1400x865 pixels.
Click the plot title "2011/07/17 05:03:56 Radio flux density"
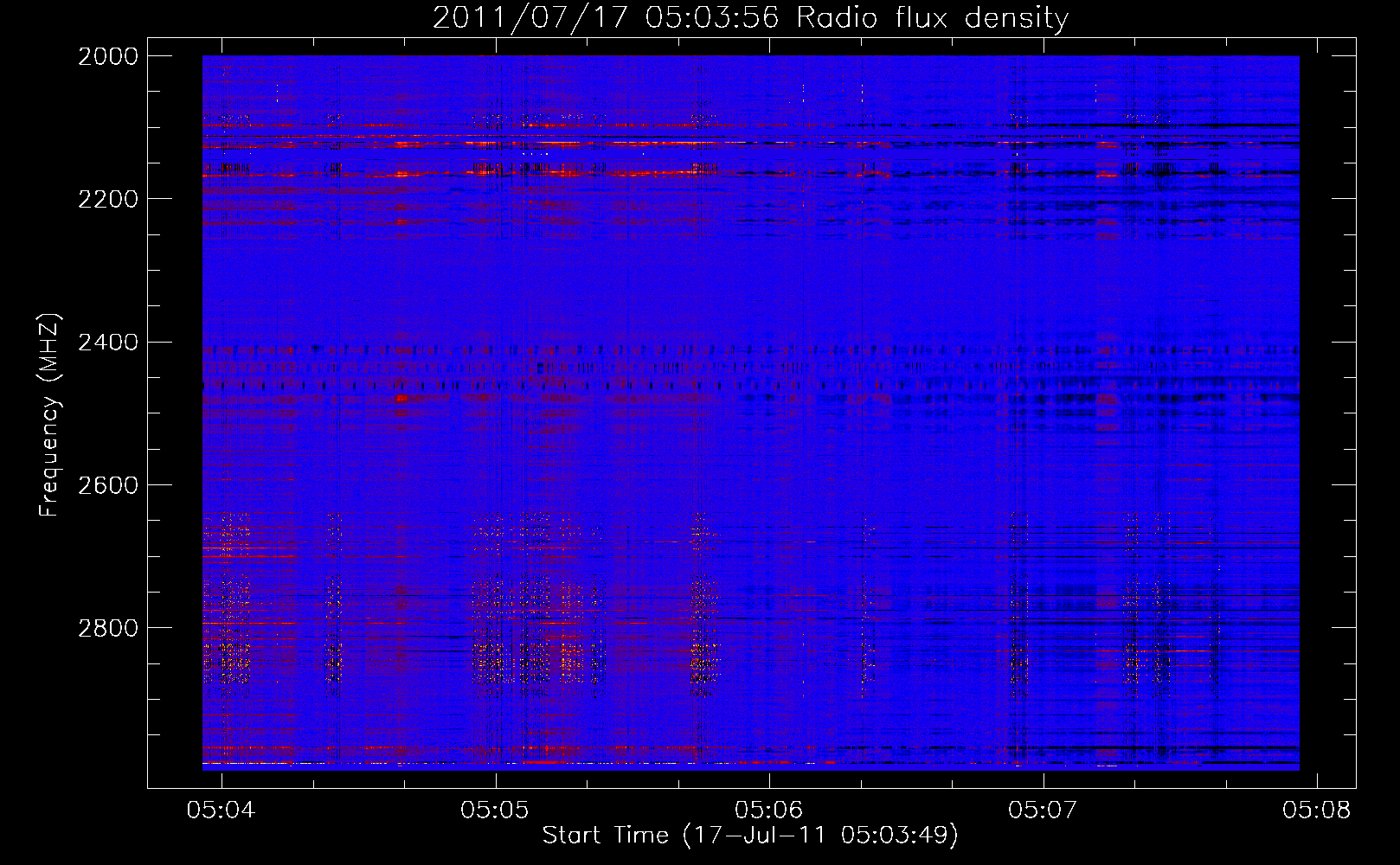tap(750, 17)
